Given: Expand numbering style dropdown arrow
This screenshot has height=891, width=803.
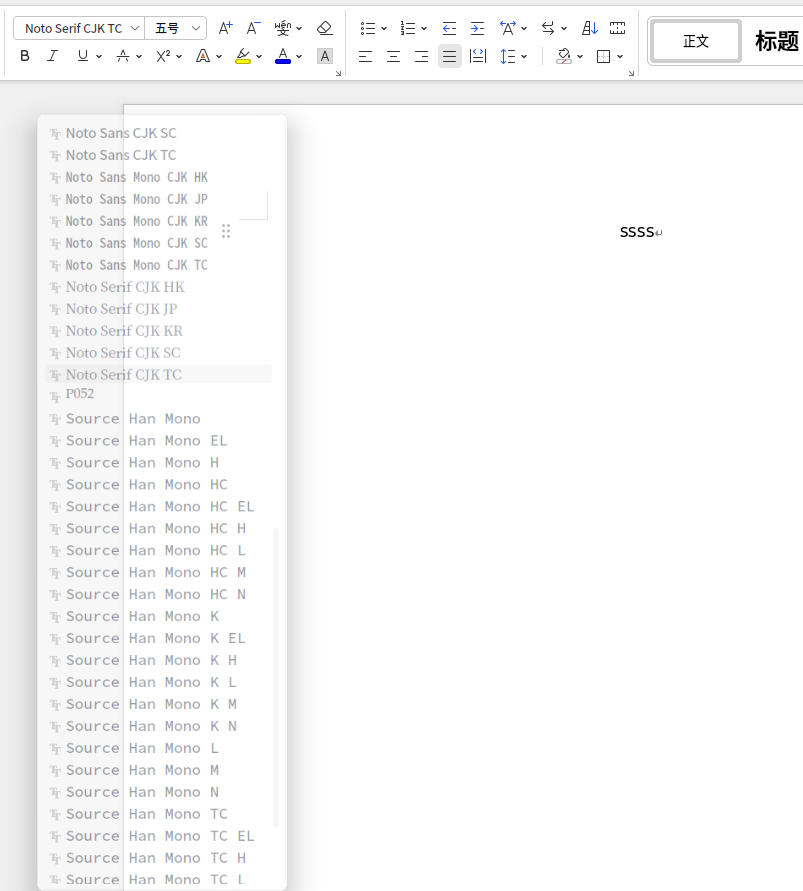Looking at the screenshot, I should (x=423, y=28).
